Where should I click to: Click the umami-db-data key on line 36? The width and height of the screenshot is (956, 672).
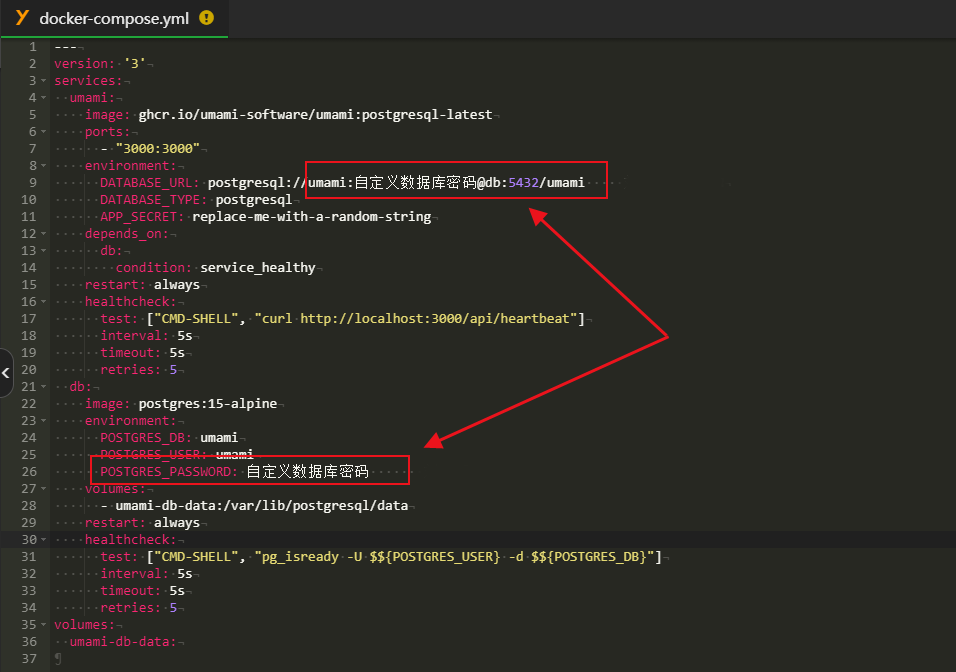123,642
